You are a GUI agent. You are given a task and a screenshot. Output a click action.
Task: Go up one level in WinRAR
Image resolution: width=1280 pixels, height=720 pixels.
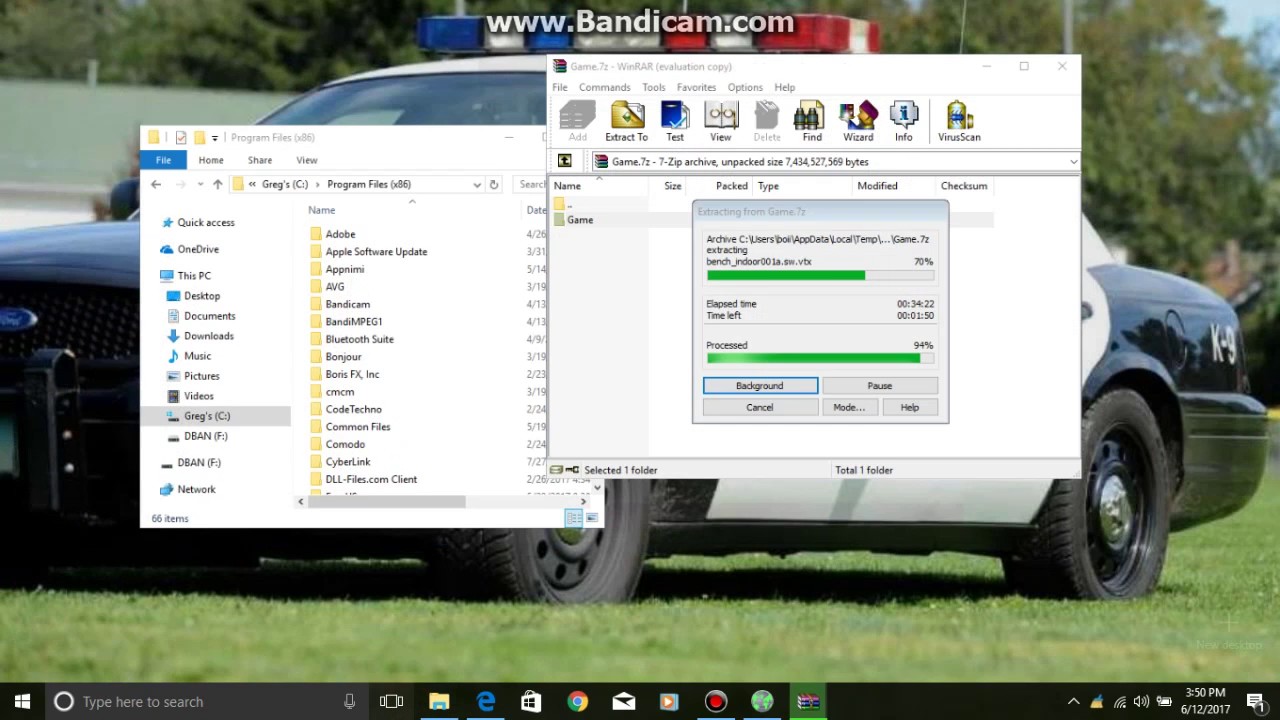565,161
